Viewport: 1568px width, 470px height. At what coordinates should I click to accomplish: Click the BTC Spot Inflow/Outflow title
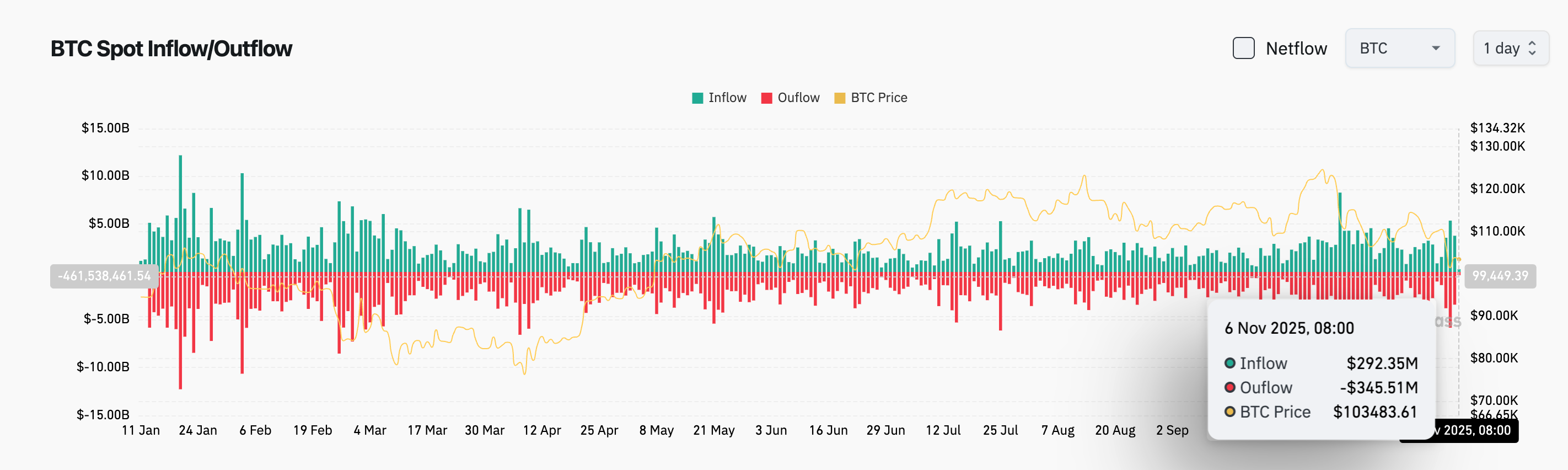coord(171,49)
